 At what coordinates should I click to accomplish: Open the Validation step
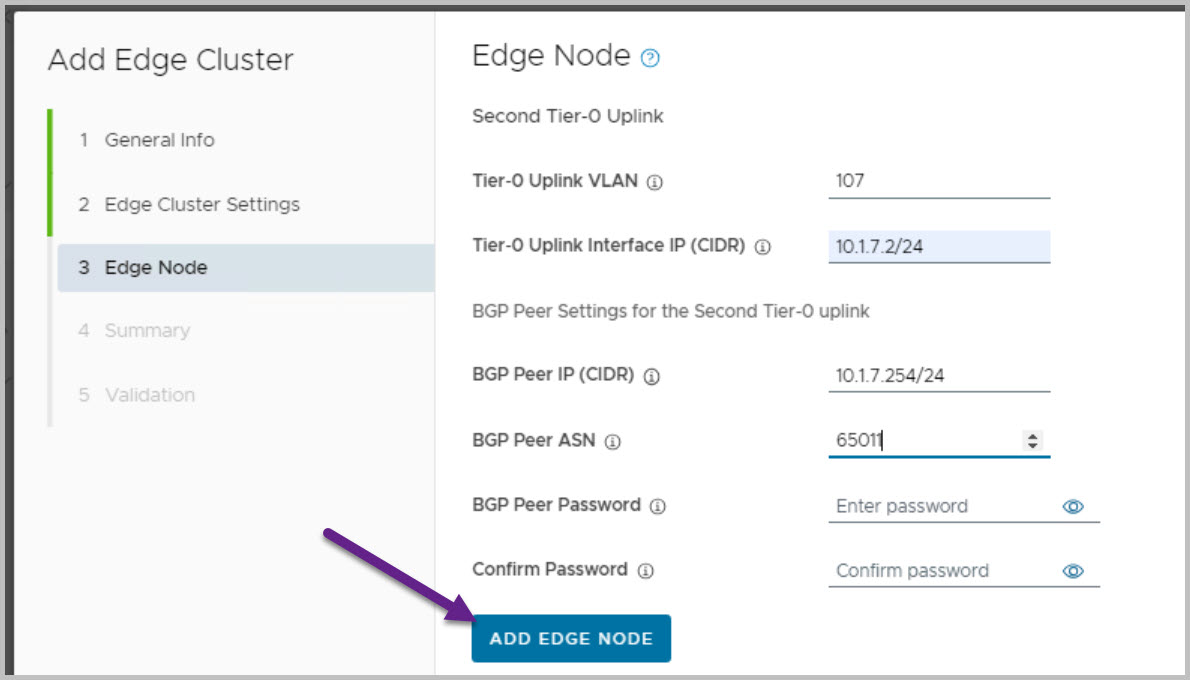pyautogui.click(x=150, y=395)
